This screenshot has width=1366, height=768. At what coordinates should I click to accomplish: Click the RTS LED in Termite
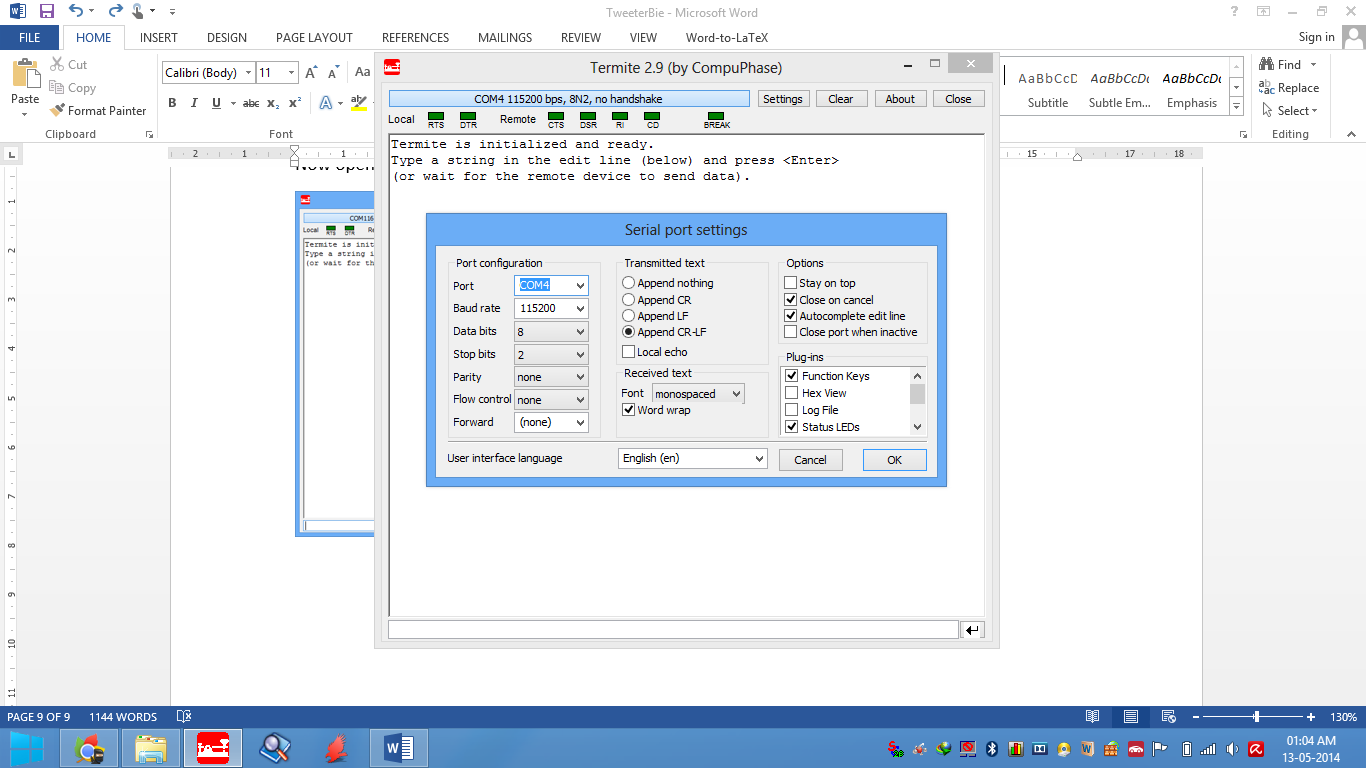(x=436, y=116)
